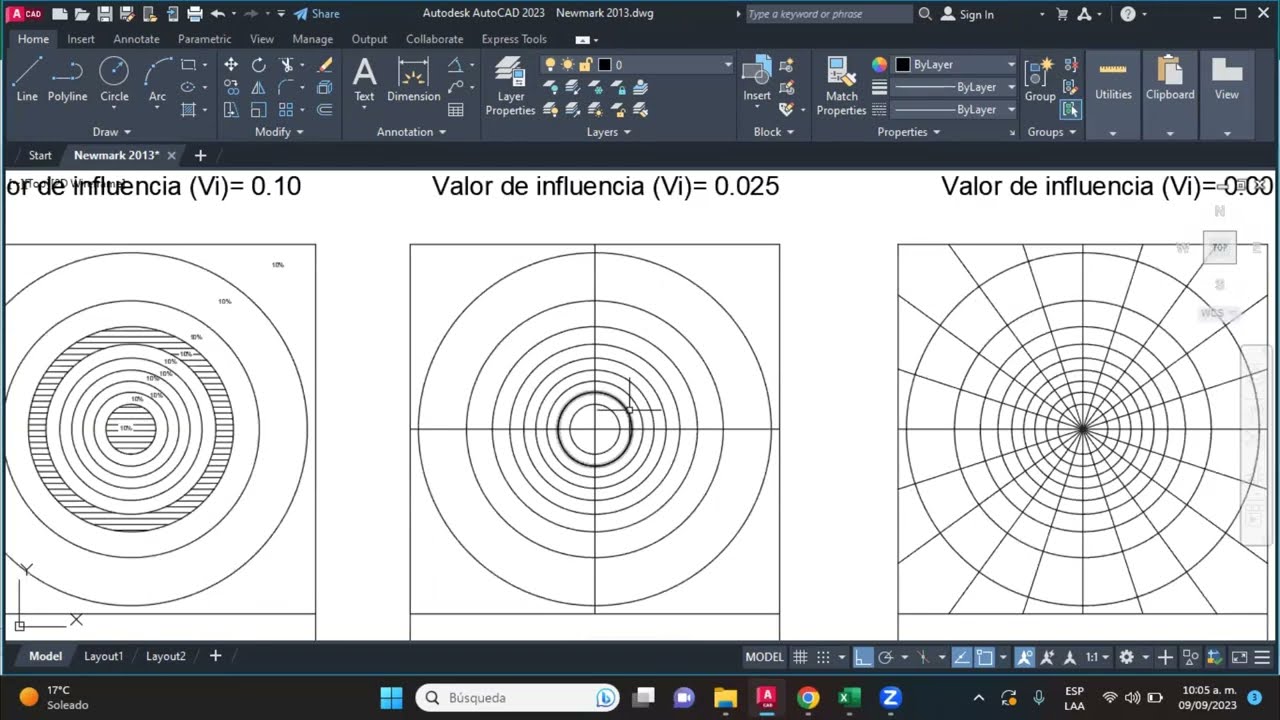Image resolution: width=1280 pixels, height=720 pixels.
Task: Open the Parametric ribbon tab
Action: point(204,39)
